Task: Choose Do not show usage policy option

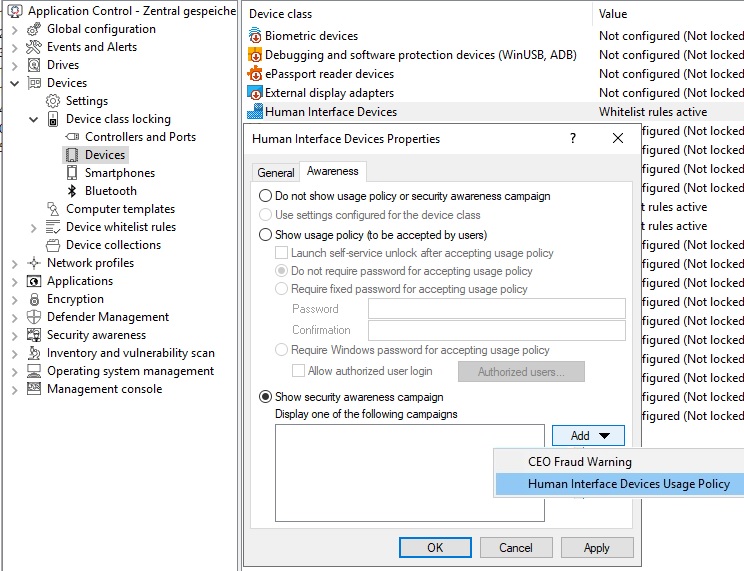Action: (266, 196)
